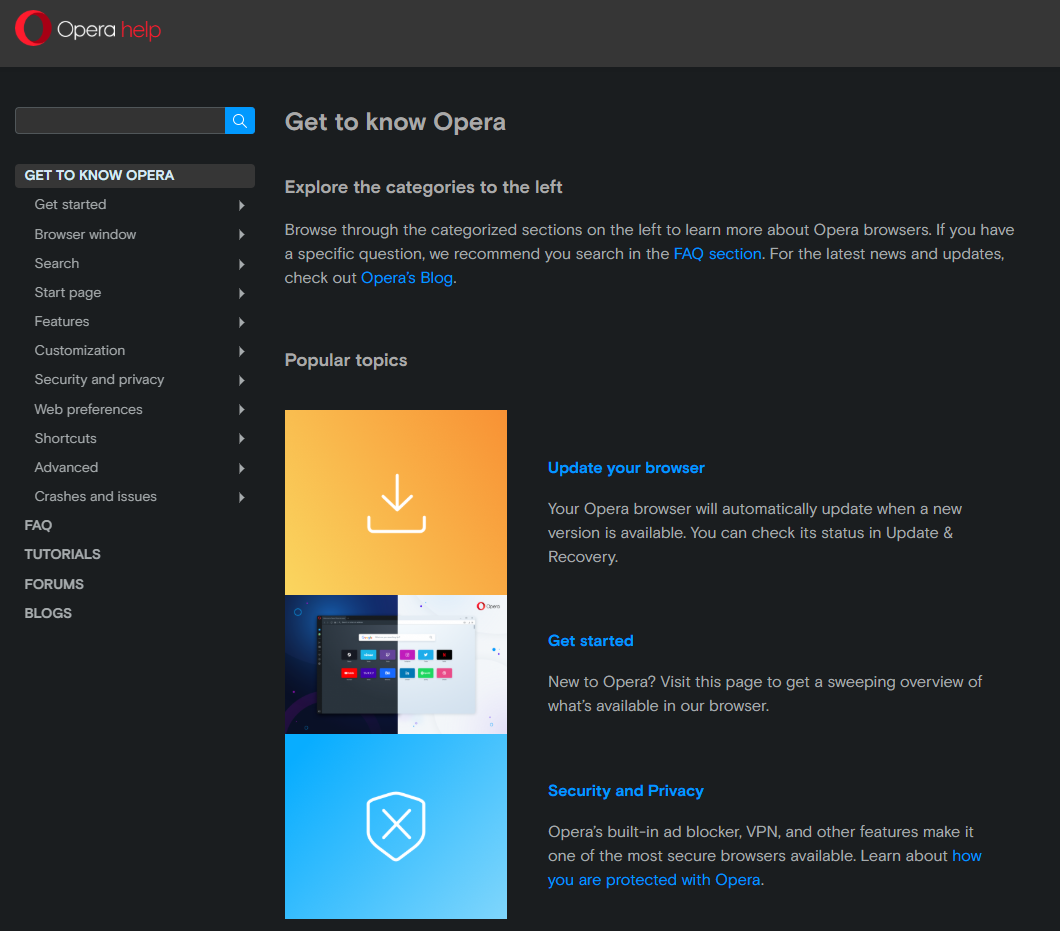Image resolution: width=1060 pixels, height=931 pixels.
Task: Select Customization in the sidebar
Action: pos(80,351)
